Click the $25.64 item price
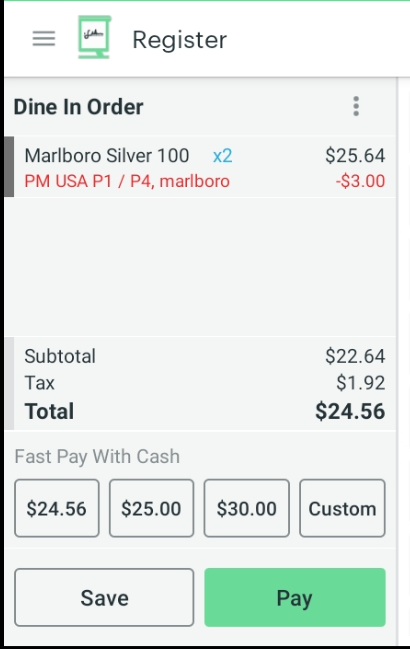410x649 pixels. click(x=355, y=156)
